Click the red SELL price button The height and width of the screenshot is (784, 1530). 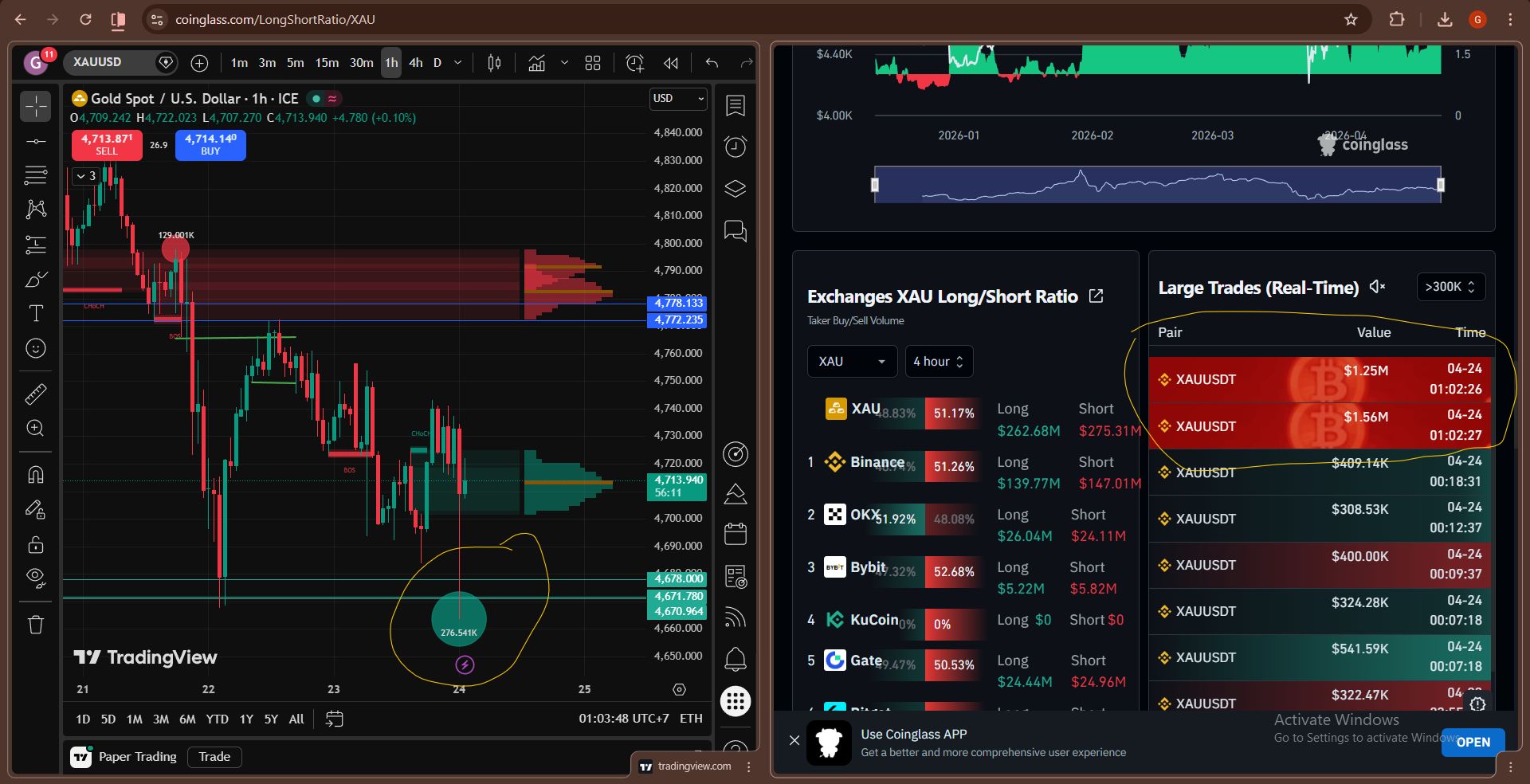tap(107, 144)
